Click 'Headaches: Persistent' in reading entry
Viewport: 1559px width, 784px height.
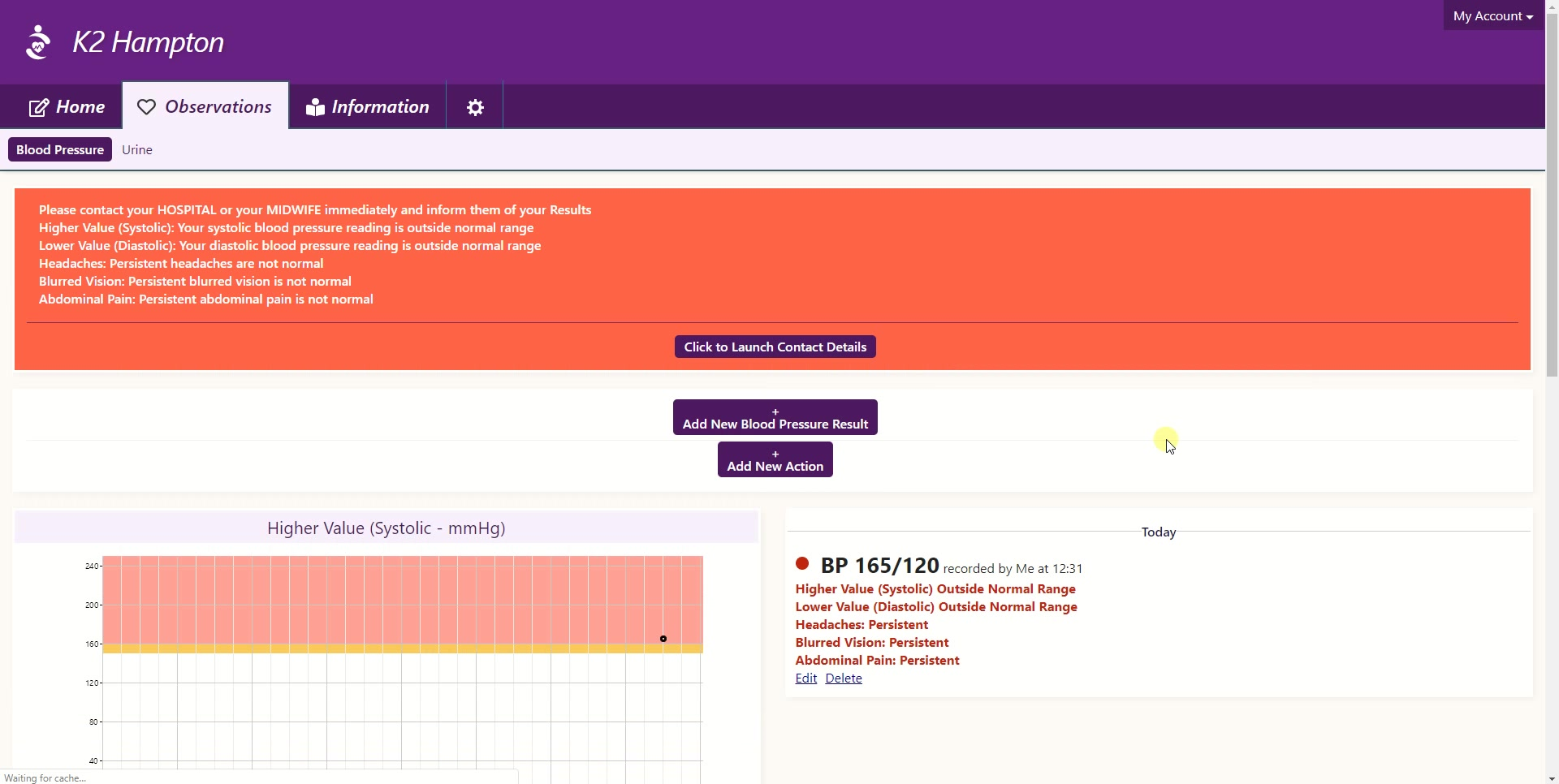pyautogui.click(x=862, y=625)
